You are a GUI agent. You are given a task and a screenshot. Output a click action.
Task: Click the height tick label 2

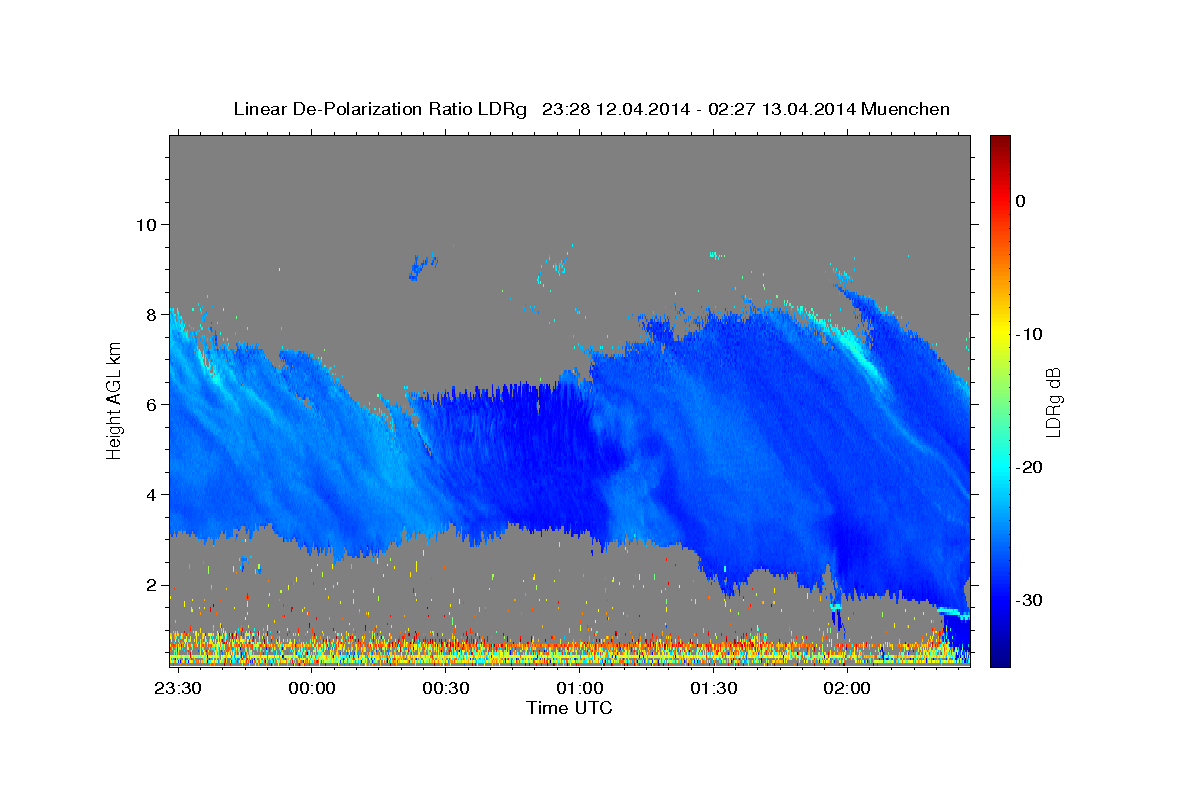151,585
